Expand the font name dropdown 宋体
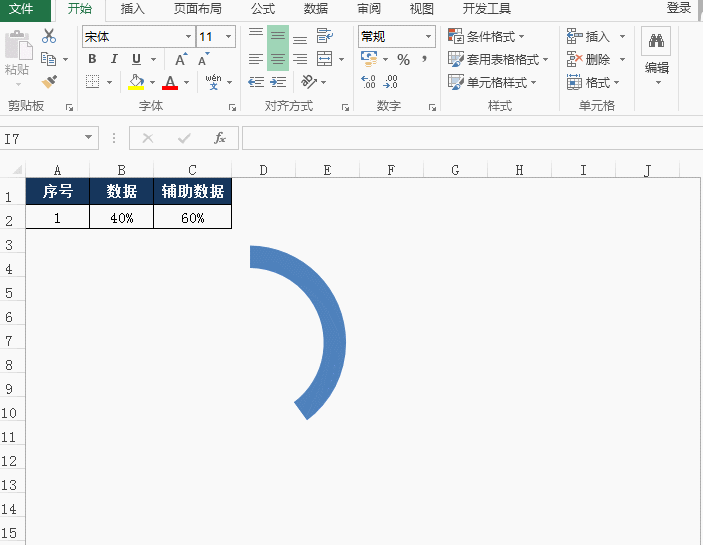The height and width of the screenshot is (545, 703). click(188, 36)
